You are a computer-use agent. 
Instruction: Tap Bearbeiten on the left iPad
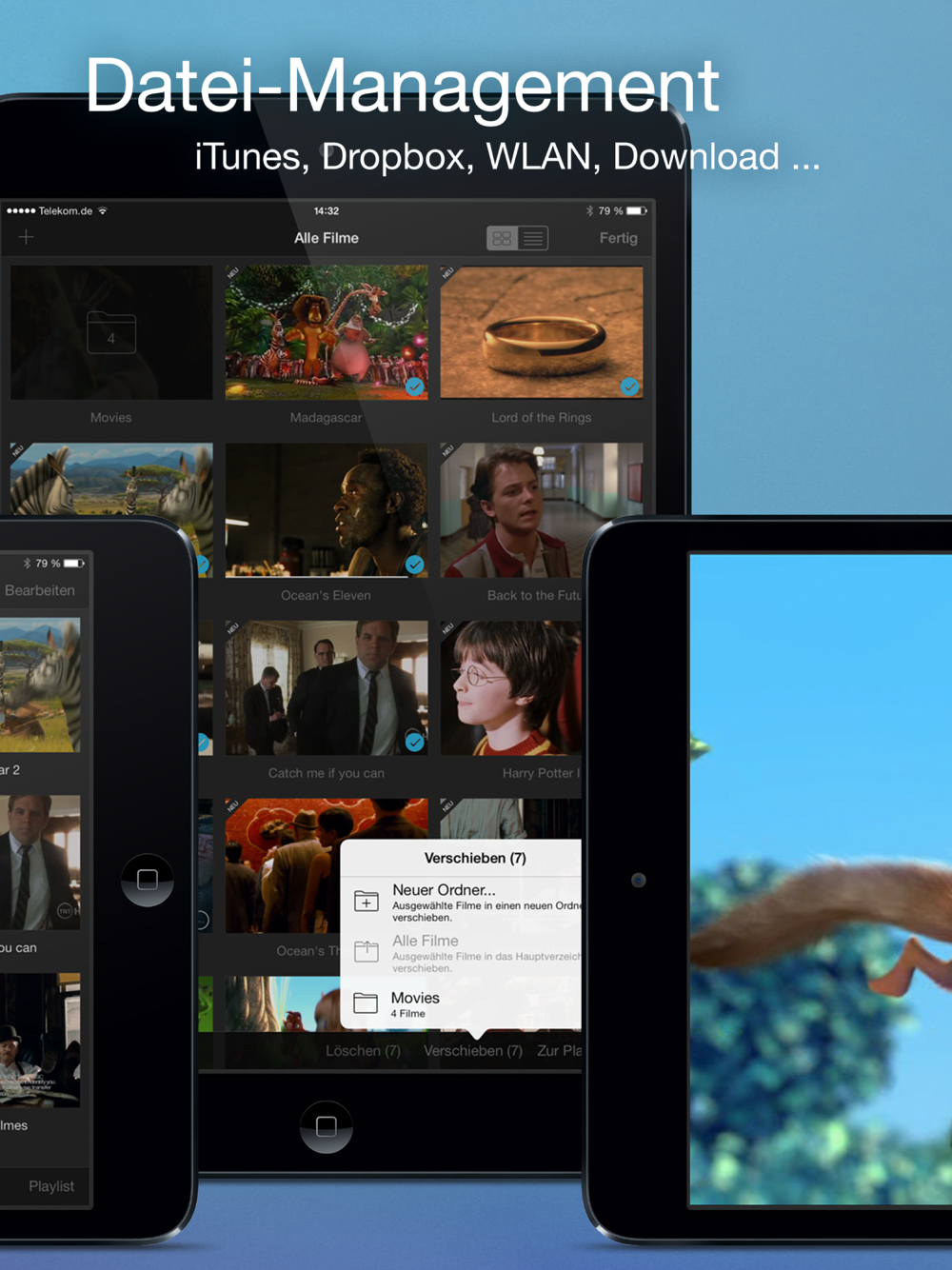40,590
